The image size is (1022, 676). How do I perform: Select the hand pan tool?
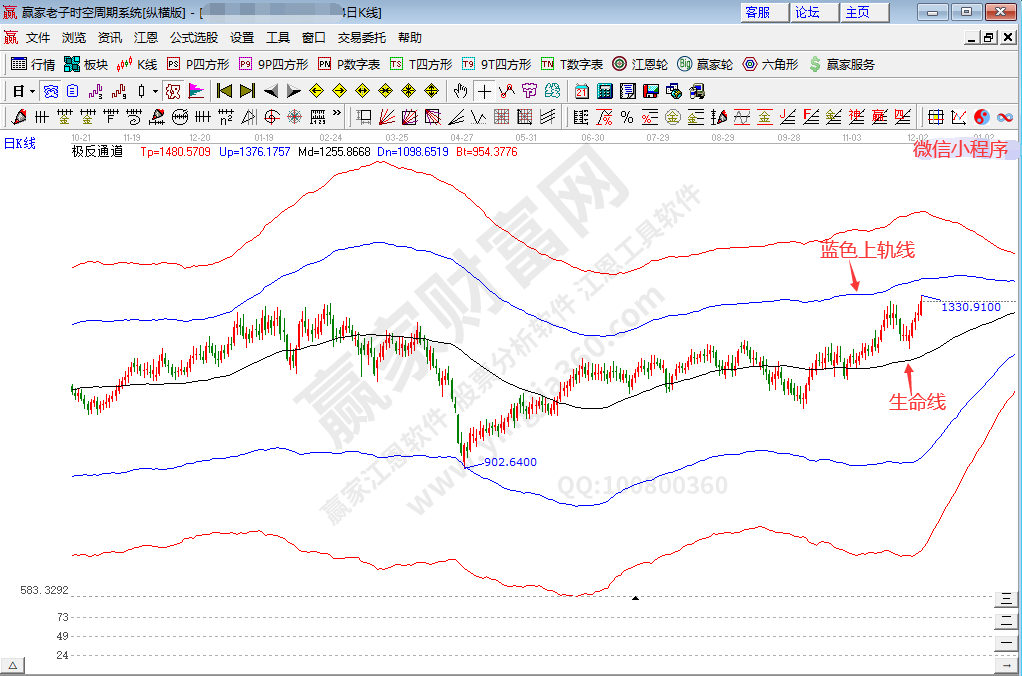(x=460, y=91)
